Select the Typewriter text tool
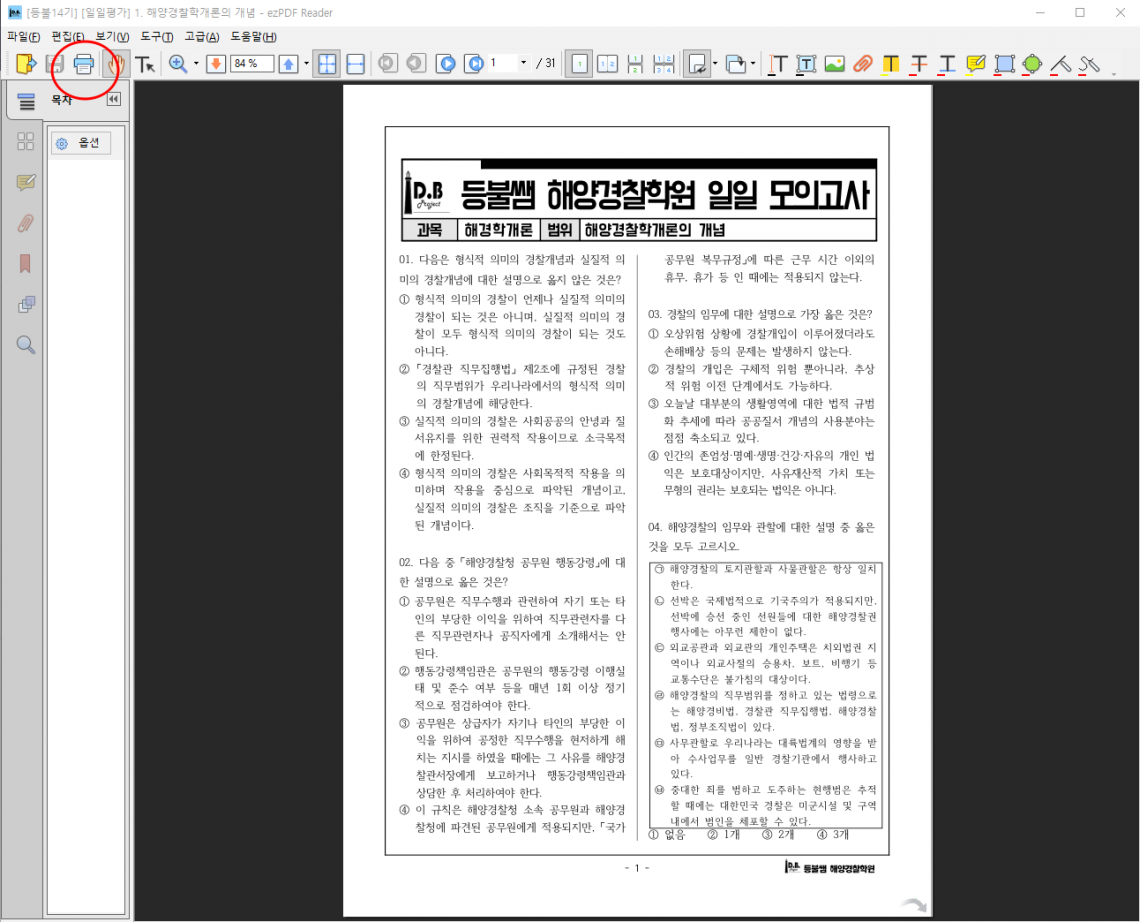 [x=778, y=64]
